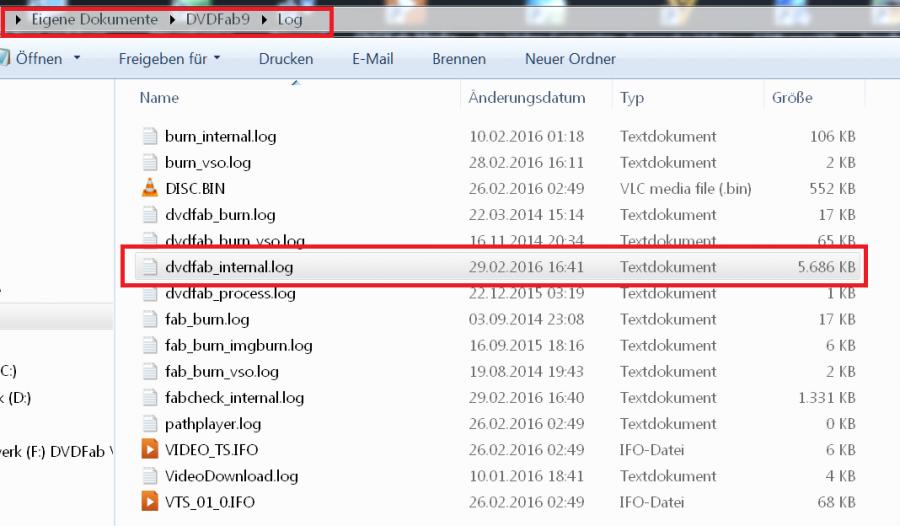Click the burn_vso.log file icon
This screenshot has width=900, height=526.
(150, 163)
